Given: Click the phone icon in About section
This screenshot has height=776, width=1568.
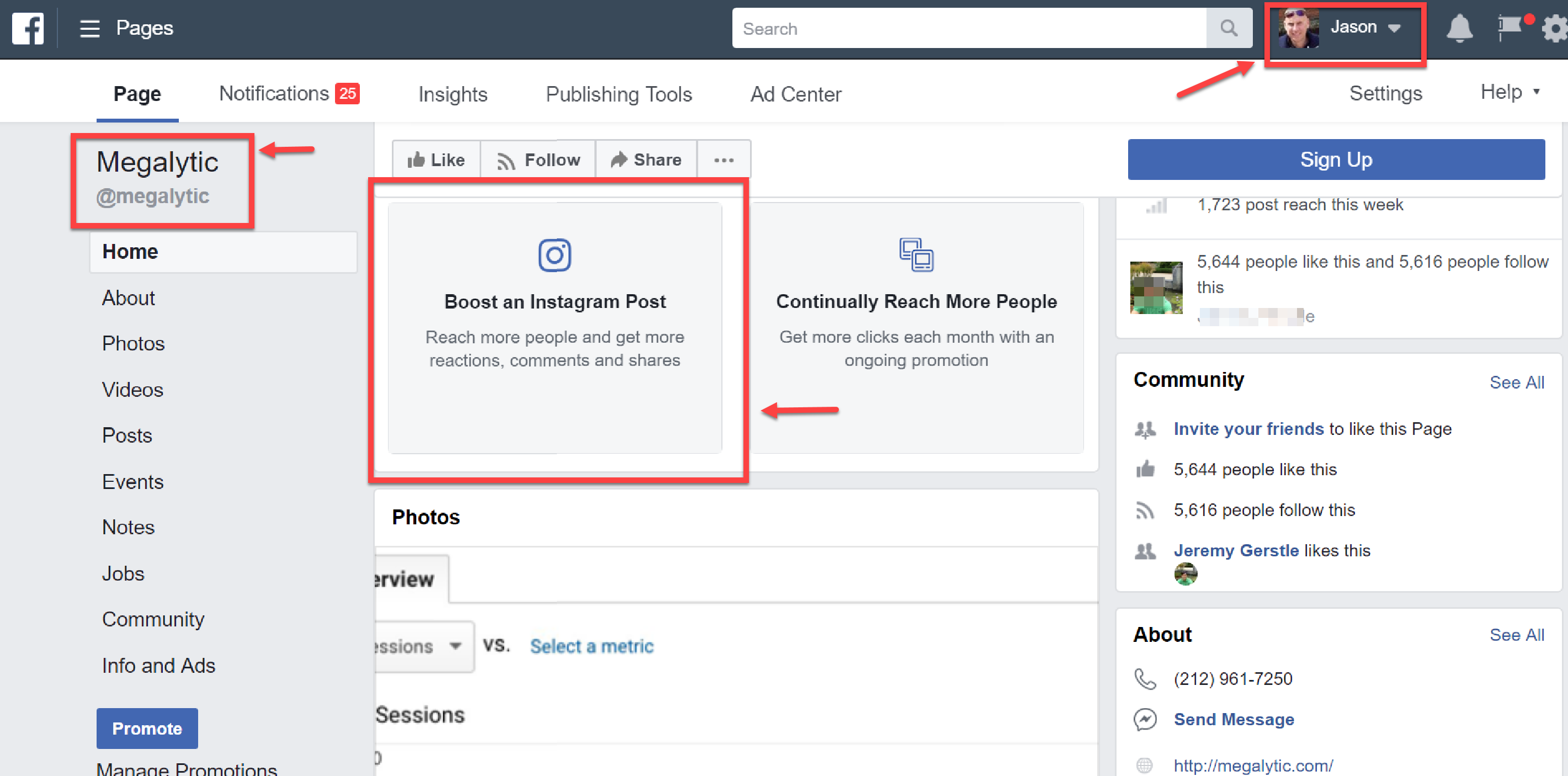Looking at the screenshot, I should 1145,679.
